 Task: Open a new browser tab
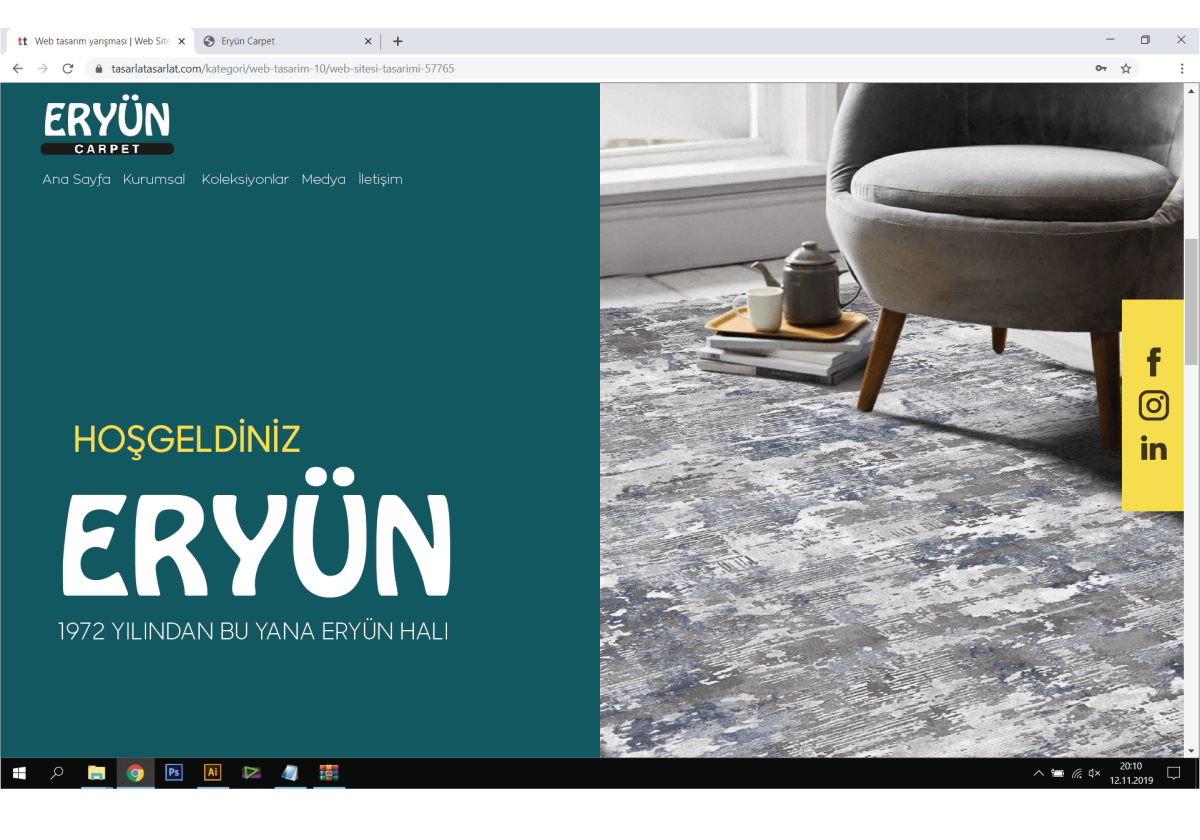[x=398, y=41]
